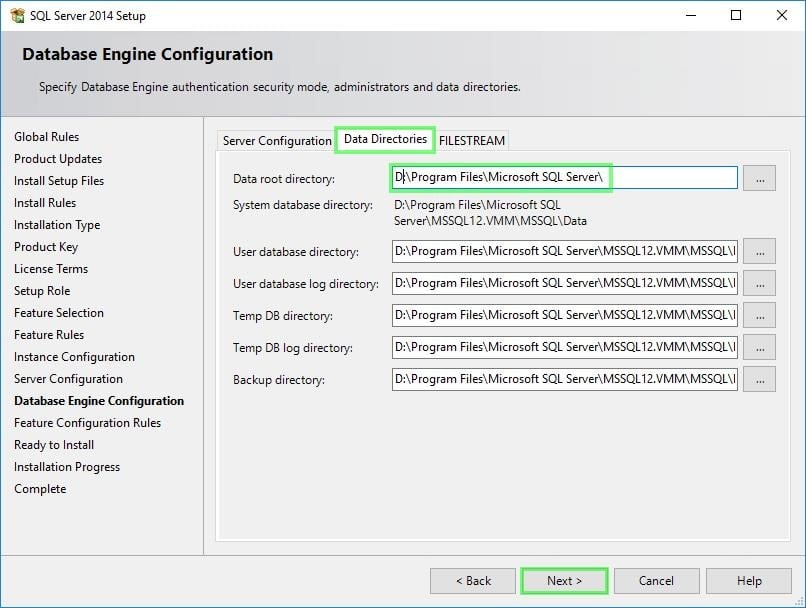Select the Data Directories tab
This screenshot has height=608, width=806.
[386, 139]
